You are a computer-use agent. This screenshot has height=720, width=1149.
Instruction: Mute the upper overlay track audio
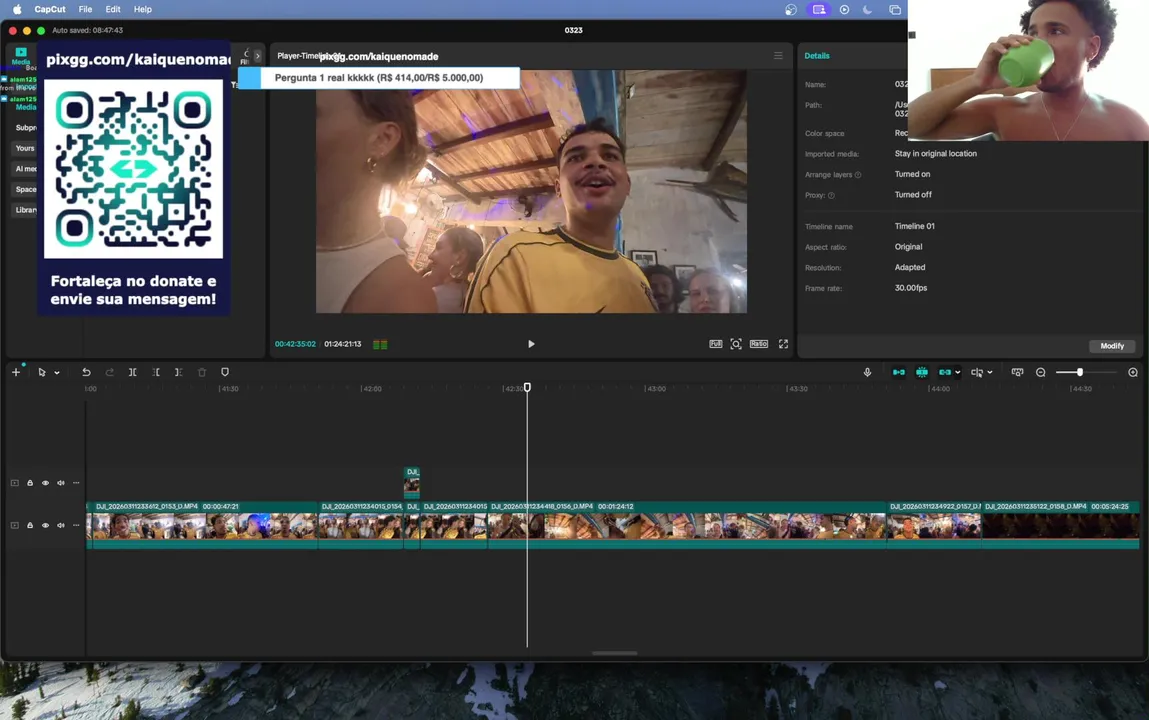61,483
